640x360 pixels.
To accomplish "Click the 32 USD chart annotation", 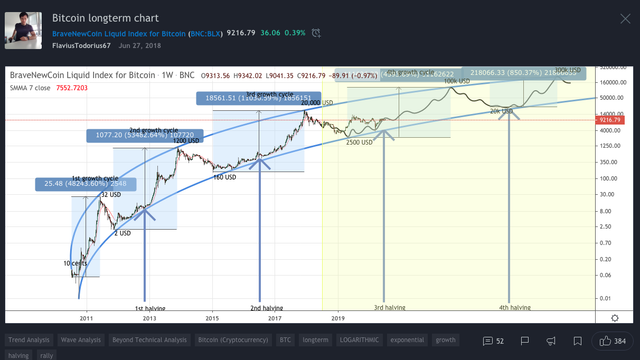I will (111, 195).
